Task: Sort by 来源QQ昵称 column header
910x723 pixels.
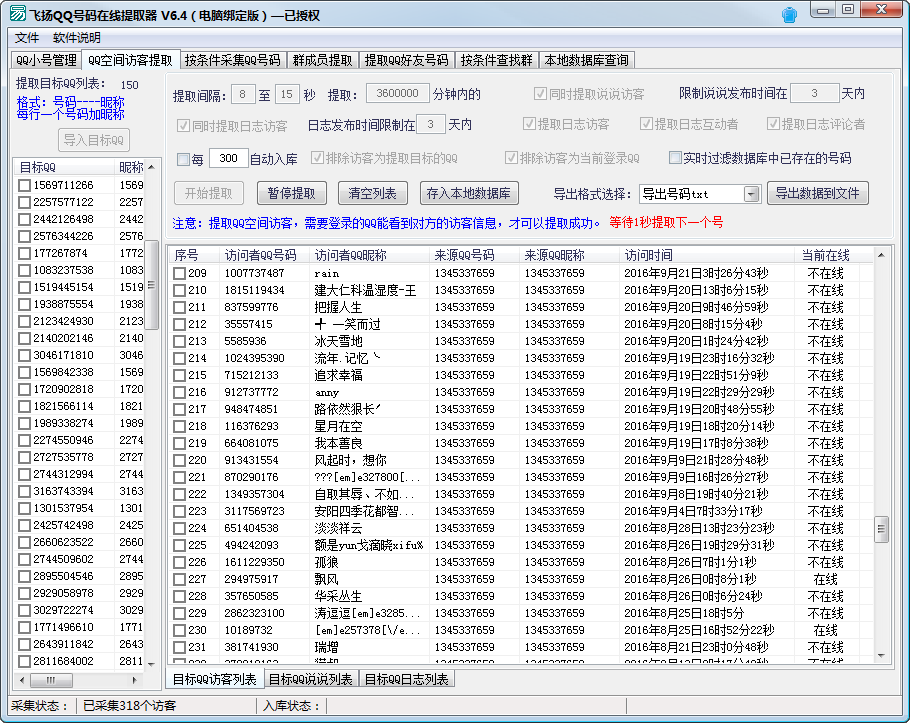Action: click(x=569, y=255)
